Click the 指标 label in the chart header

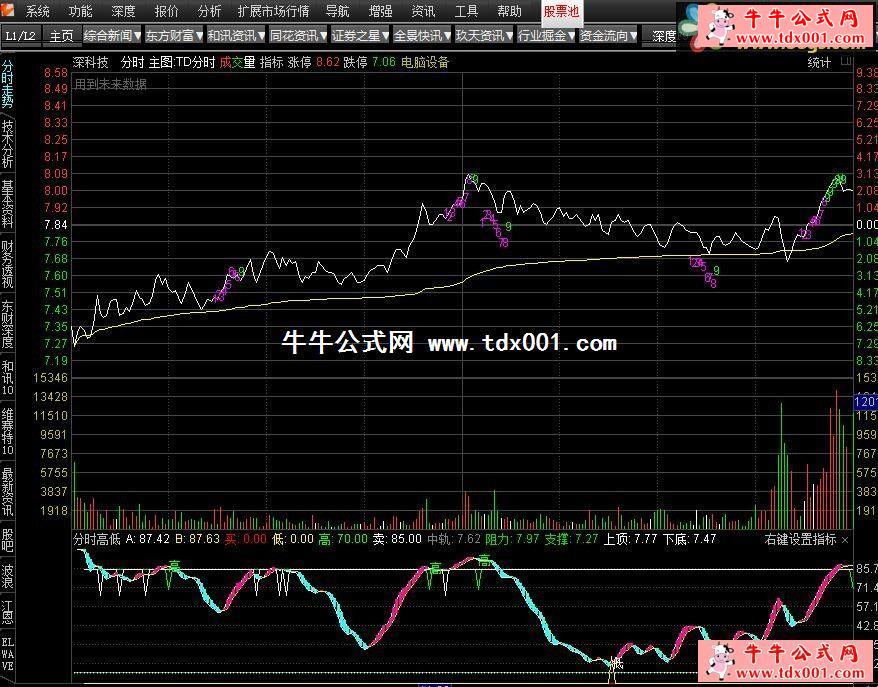[272, 62]
